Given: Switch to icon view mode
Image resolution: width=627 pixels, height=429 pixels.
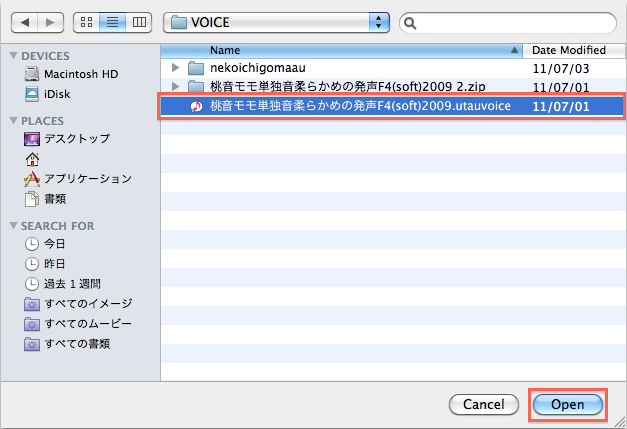Looking at the screenshot, I should click(x=87, y=21).
